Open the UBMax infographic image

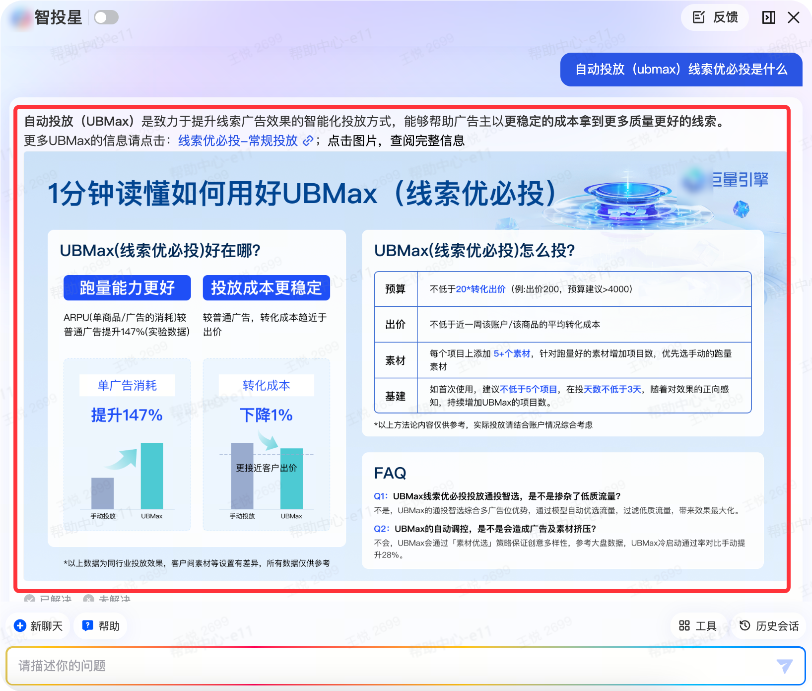coord(405,366)
